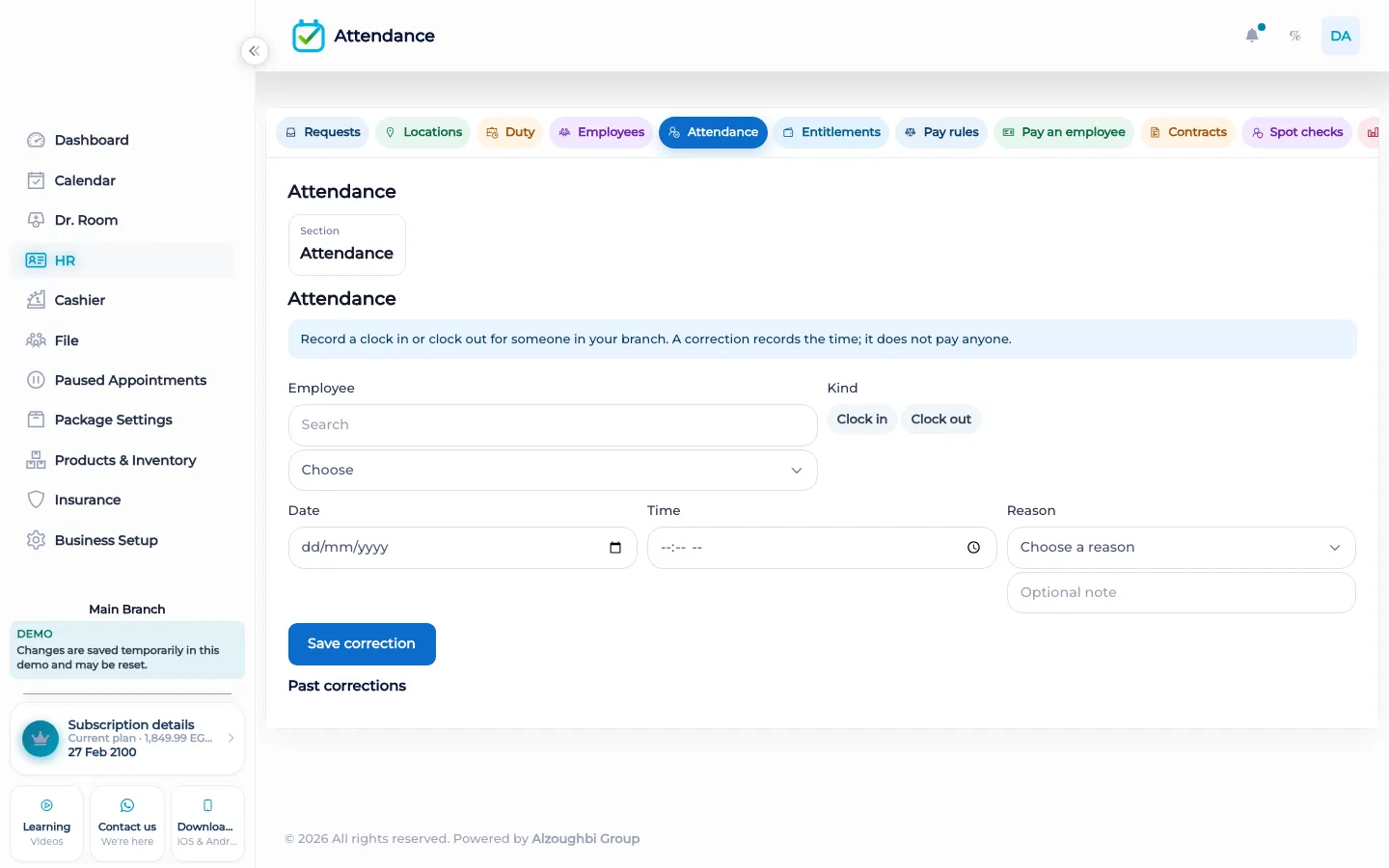This screenshot has height=868, width=1389.
Task: Click the language switch icon beside the bell
Action: point(1295,36)
